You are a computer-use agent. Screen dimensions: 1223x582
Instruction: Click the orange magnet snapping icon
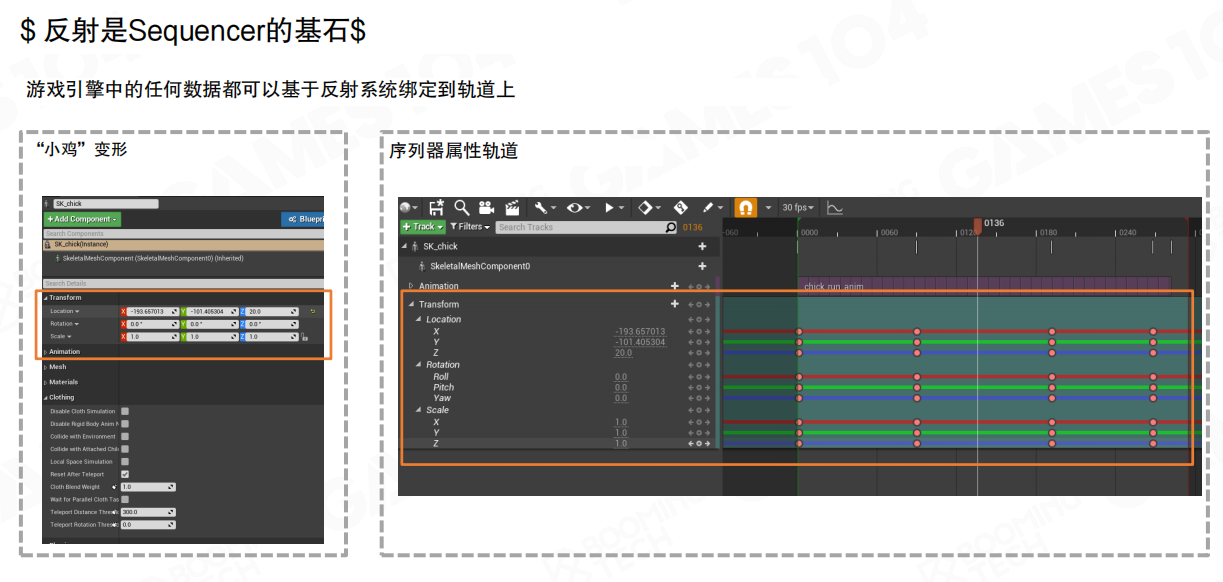(745, 208)
